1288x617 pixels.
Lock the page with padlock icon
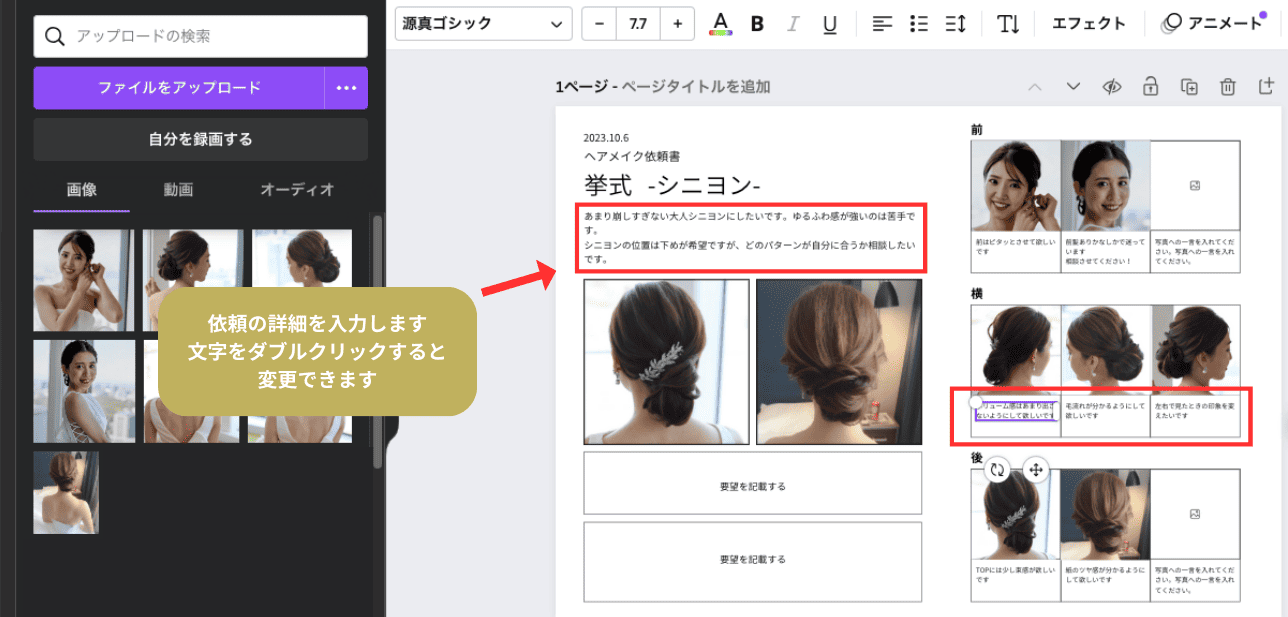coord(1150,87)
